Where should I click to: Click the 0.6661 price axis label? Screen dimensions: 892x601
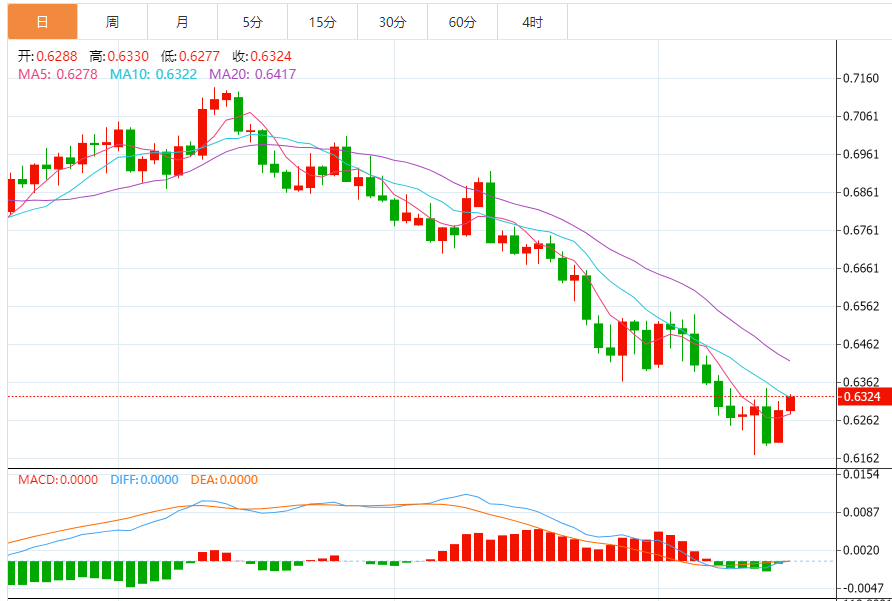(861, 268)
